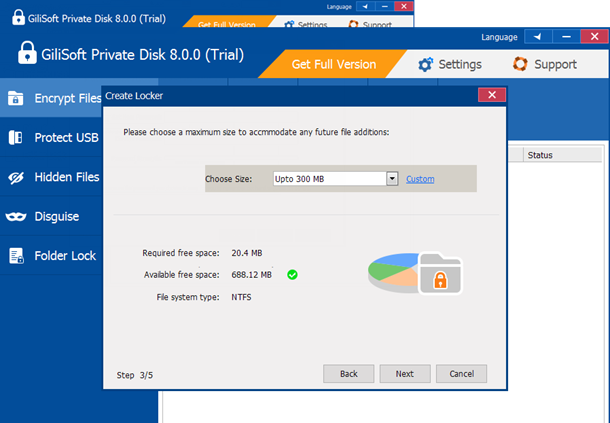This screenshot has width=610, height=423.
Task: Click the Back button in the dialog
Action: pyautogui.click(x=349, y=374)
